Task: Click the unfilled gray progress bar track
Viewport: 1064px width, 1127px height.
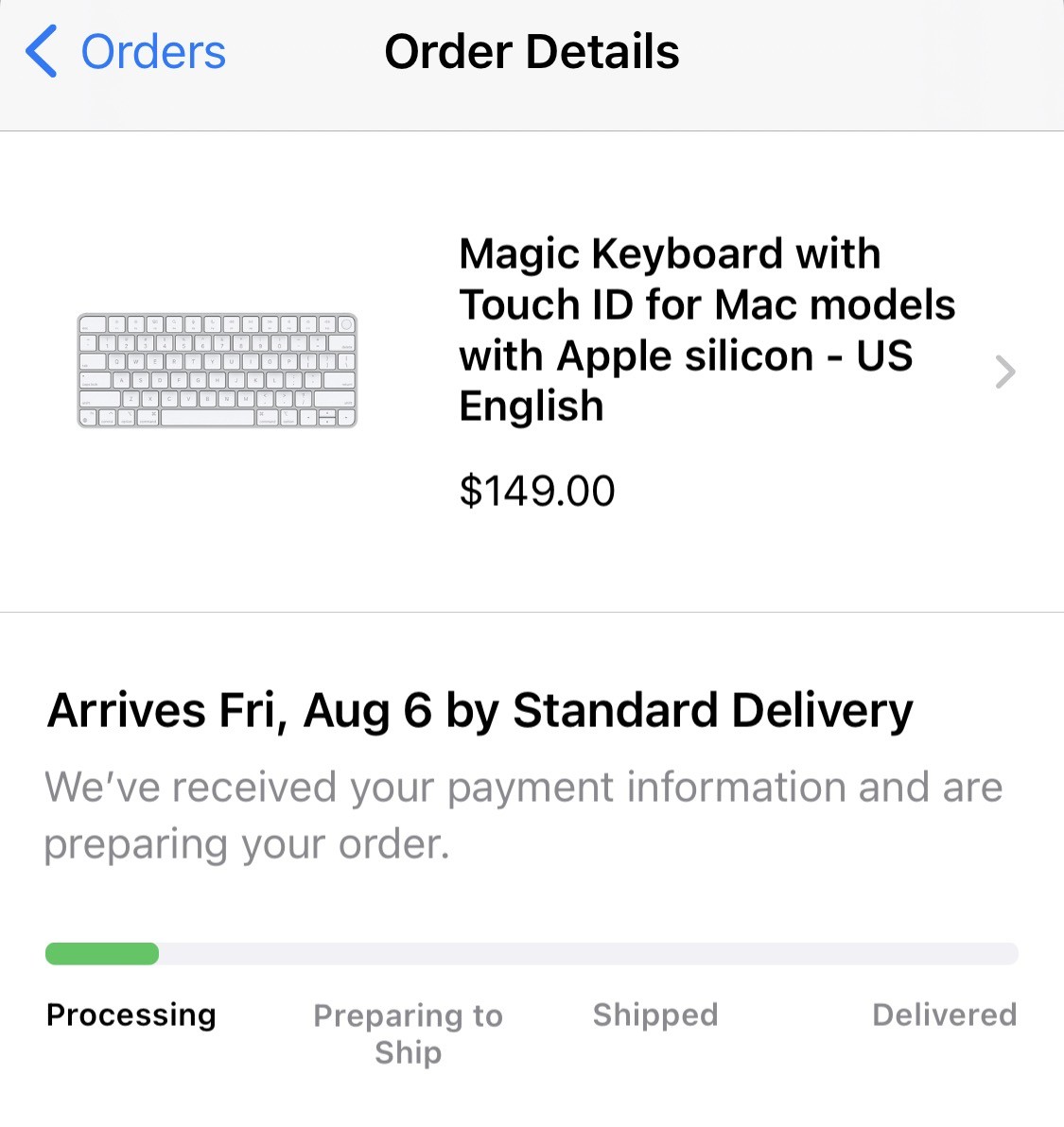Action: (586, 953)
